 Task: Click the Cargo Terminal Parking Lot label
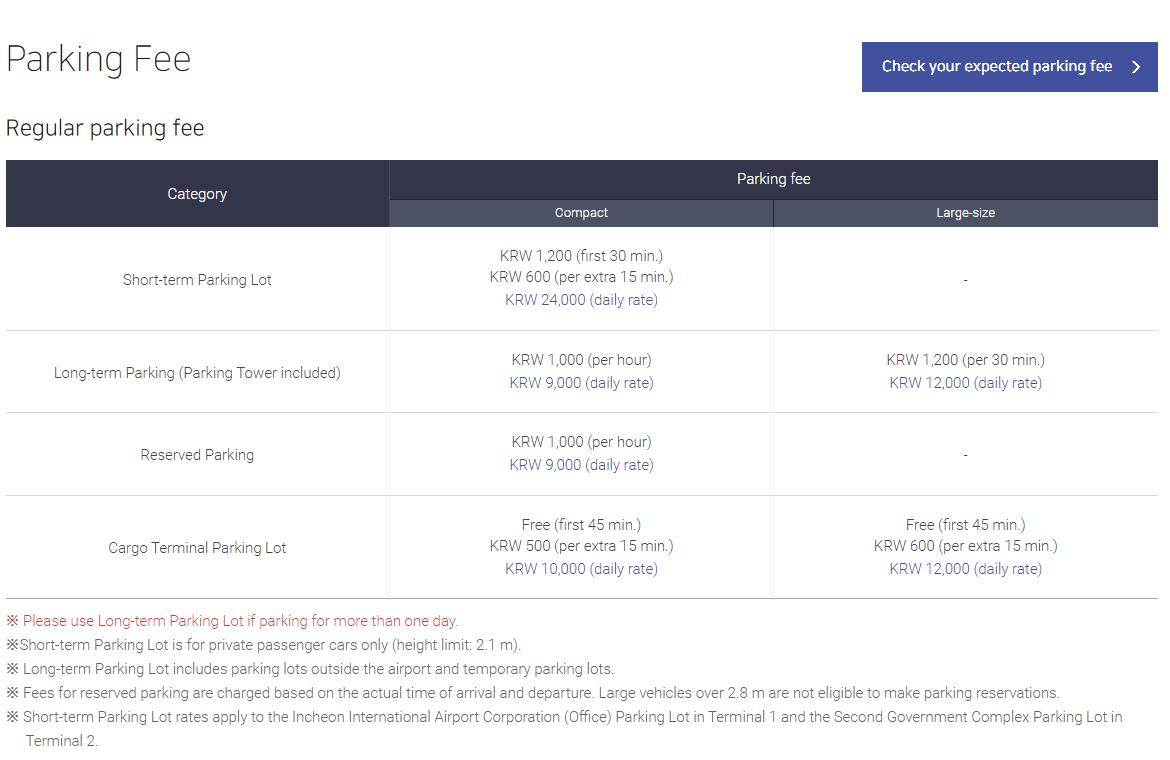click(197, 548)
